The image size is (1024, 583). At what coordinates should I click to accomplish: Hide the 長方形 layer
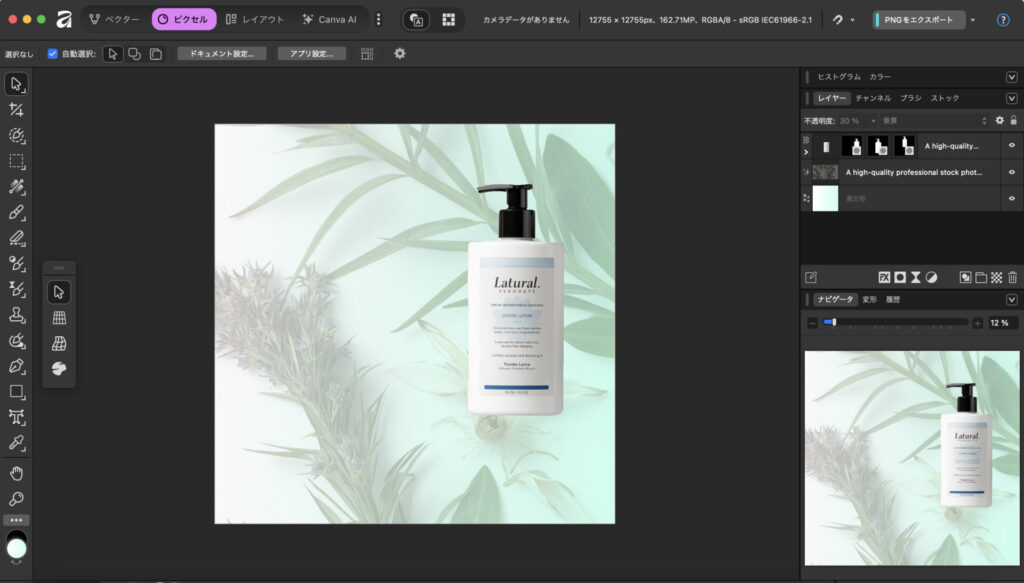pyautogui.click(x=1011, y=198)
